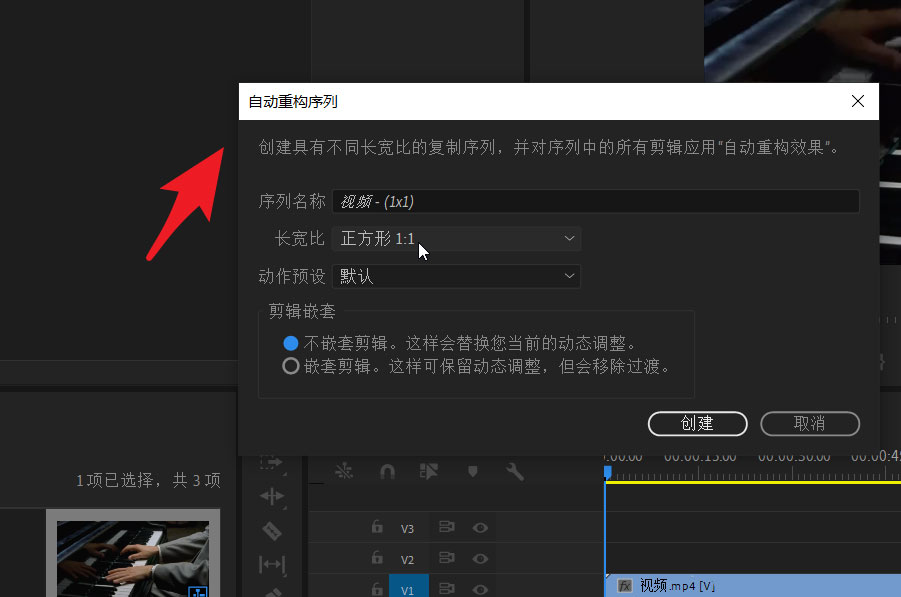901x597 pixels.
Task: Click the 创建 button
Action: point(697,423)
